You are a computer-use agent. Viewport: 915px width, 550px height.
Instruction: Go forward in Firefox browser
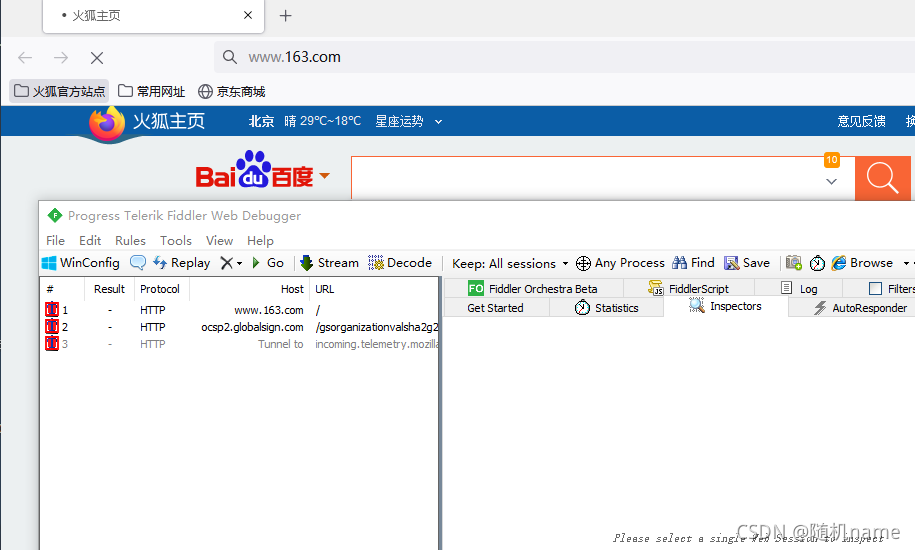(61, 57)
